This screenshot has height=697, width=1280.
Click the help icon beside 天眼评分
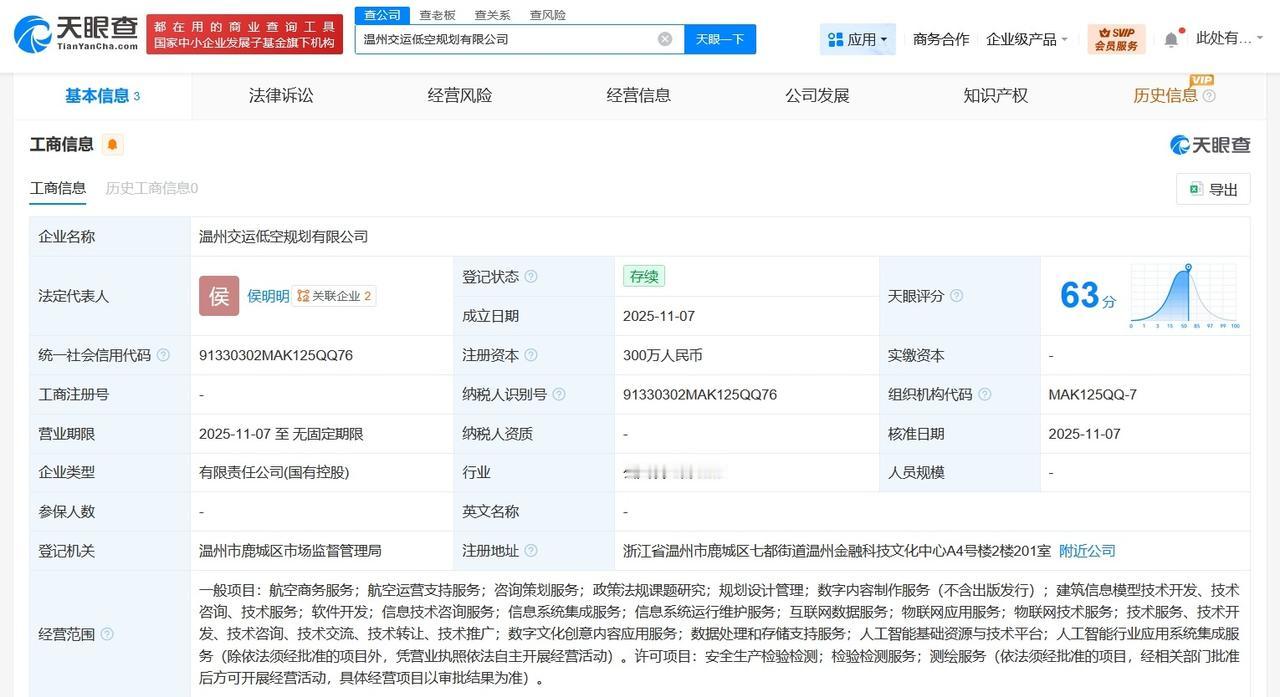point(957,296)
